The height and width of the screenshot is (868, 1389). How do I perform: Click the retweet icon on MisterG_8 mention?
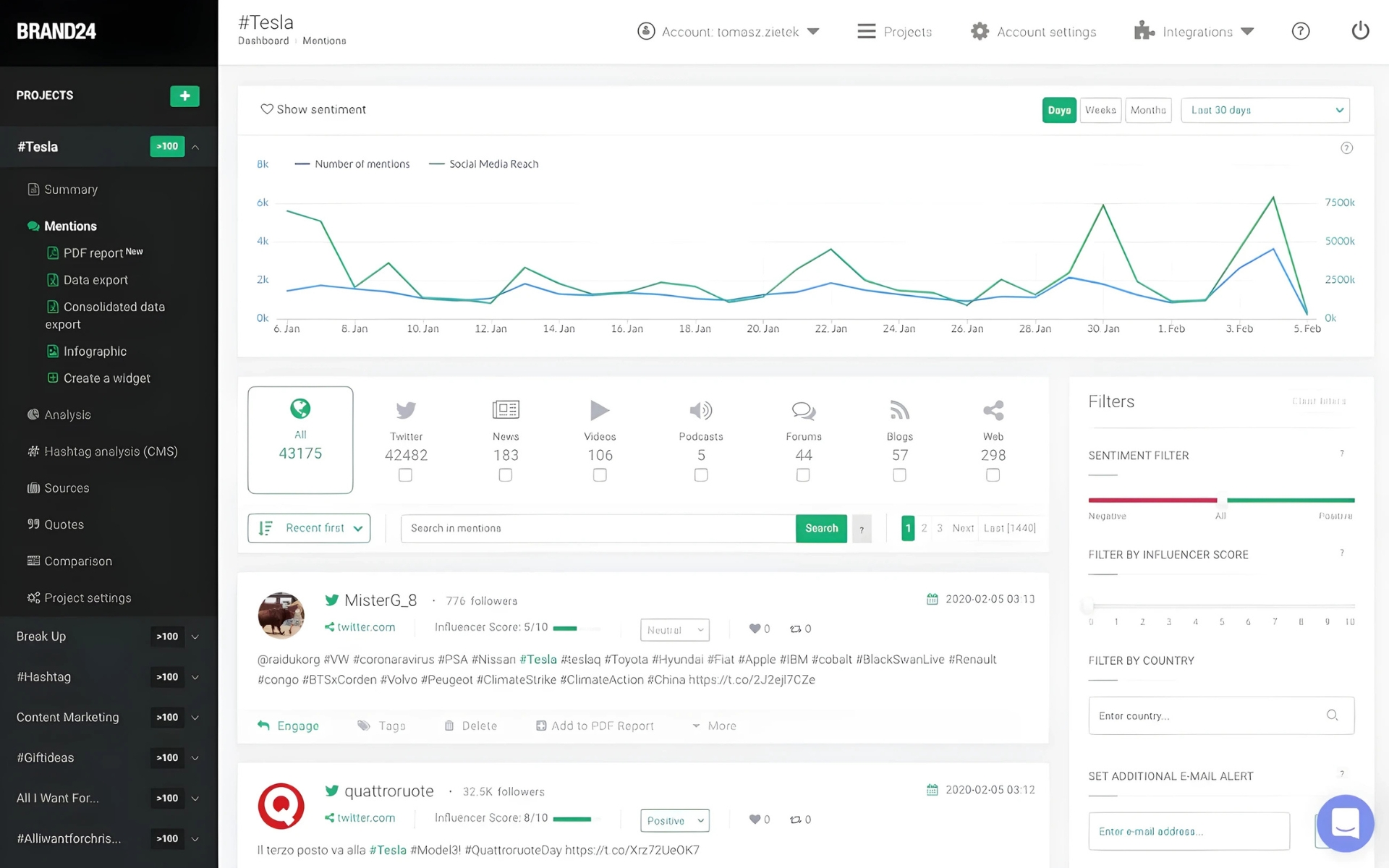pyautogui.click(x=795, y=629)
